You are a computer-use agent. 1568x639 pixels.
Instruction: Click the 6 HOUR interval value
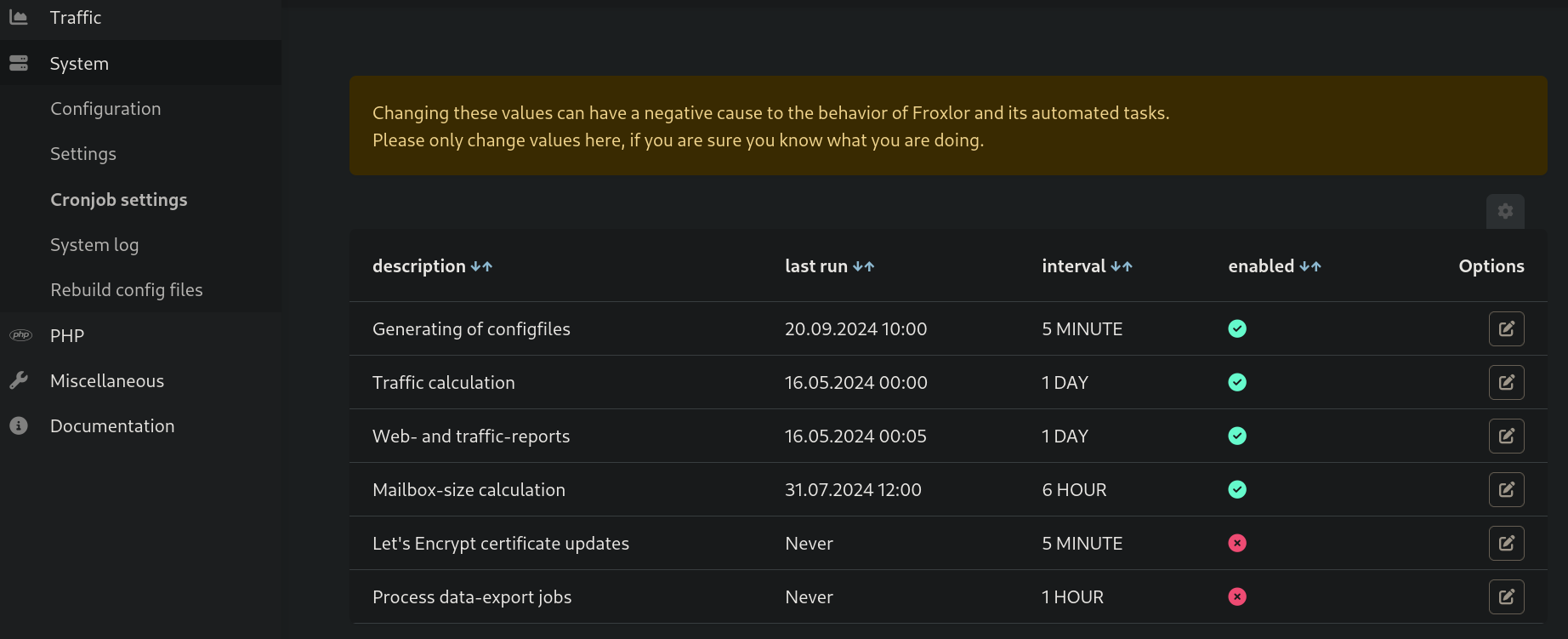pyautogui.click(x=1074, y=489)
